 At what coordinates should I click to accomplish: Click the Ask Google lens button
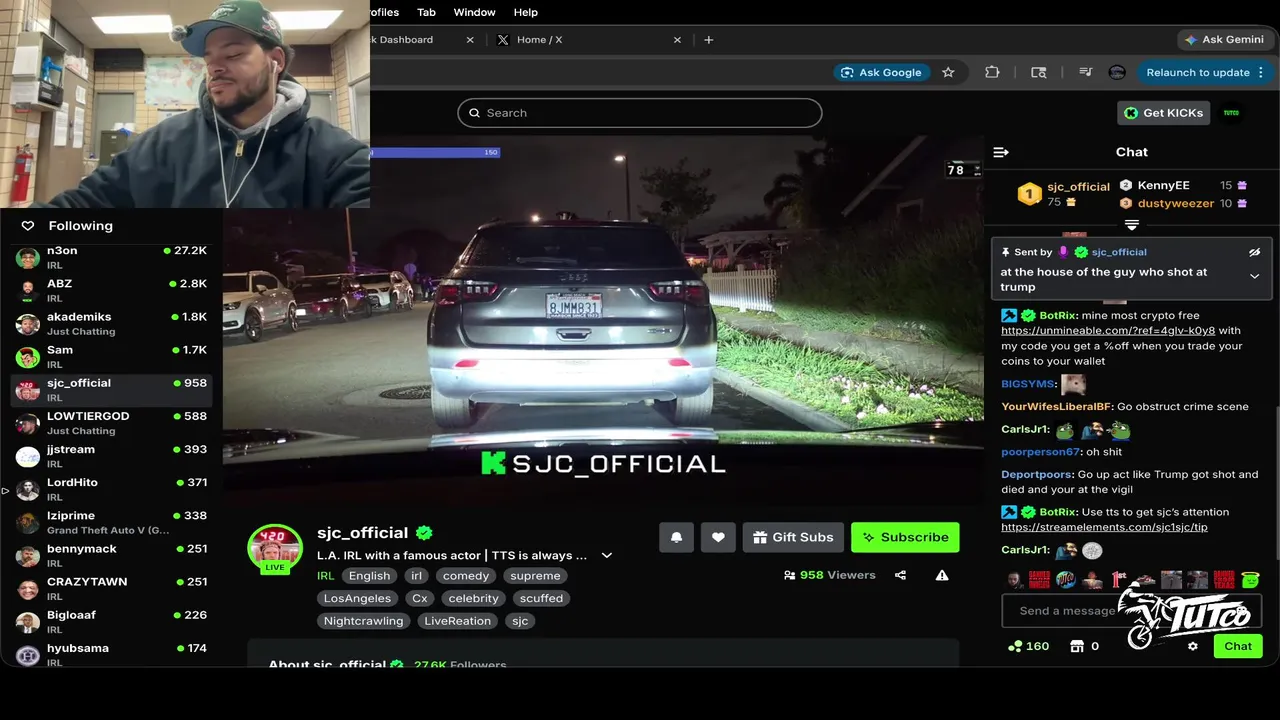coord(882,72)
